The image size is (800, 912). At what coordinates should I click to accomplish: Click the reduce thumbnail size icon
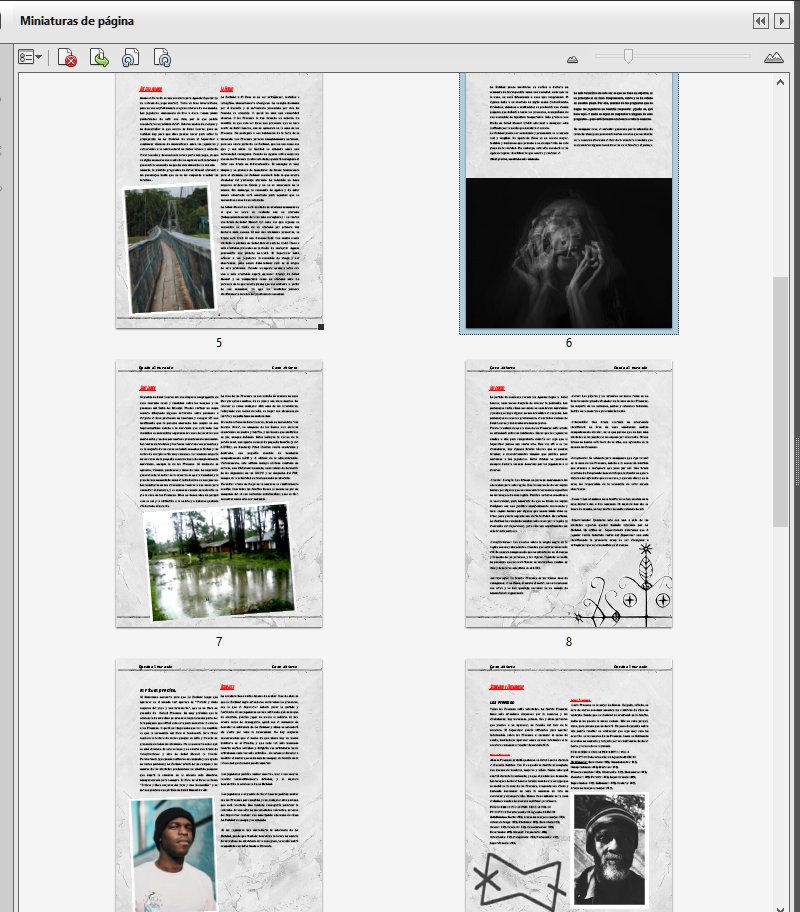pyautogui.click(x=573, y=59)
